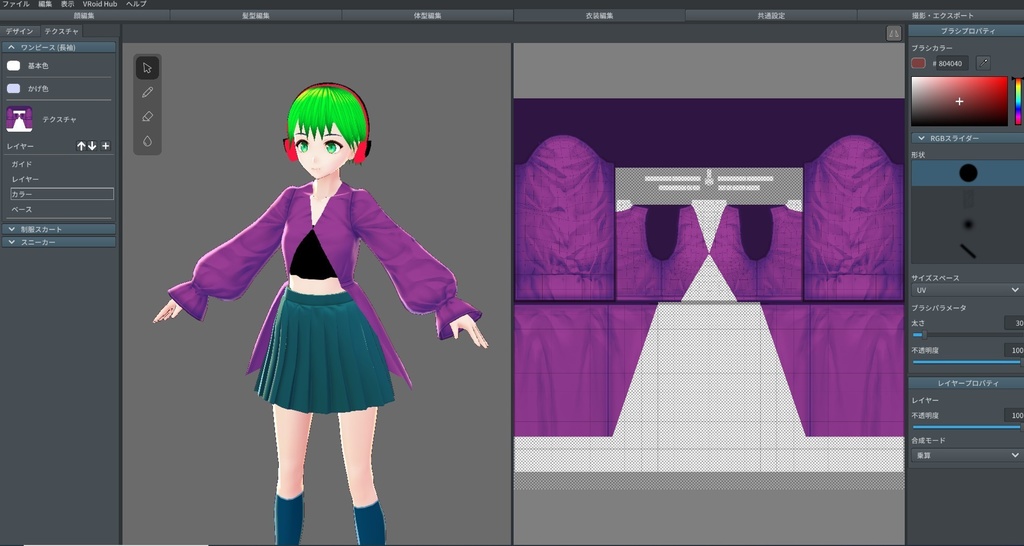Viewport: 1024px width, 546px height.
Task: Select the water drop blur tool
Action: click(147, 141)
